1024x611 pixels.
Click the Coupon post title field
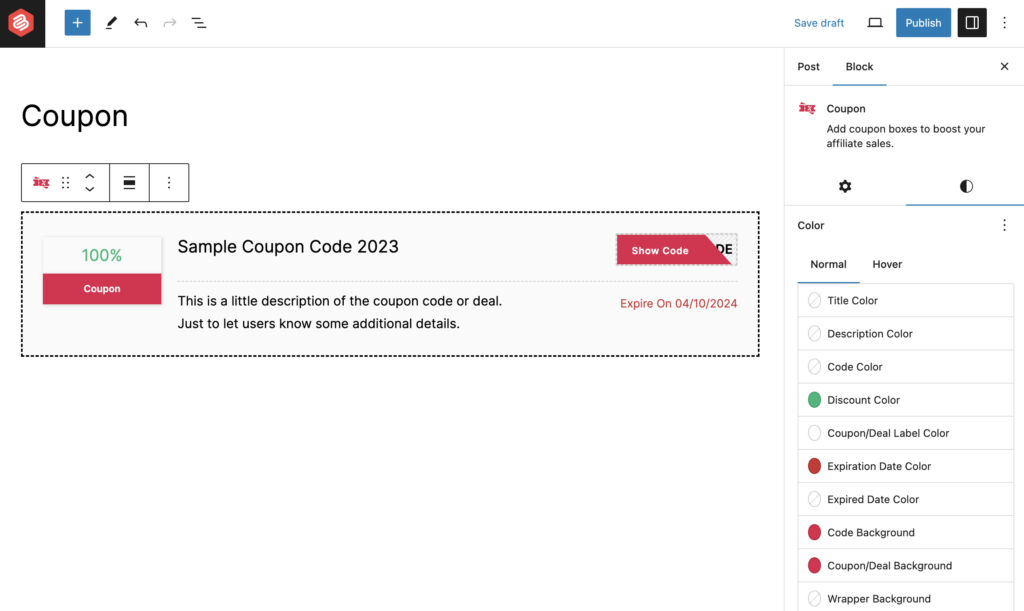[74, 116]
